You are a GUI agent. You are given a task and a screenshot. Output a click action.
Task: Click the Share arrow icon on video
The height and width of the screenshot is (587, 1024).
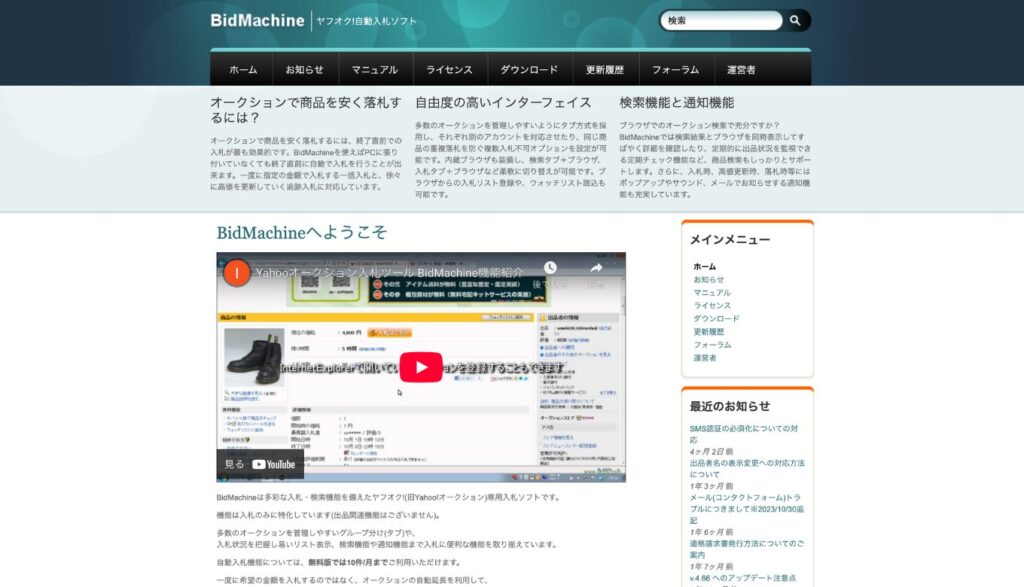coord(596,268)
